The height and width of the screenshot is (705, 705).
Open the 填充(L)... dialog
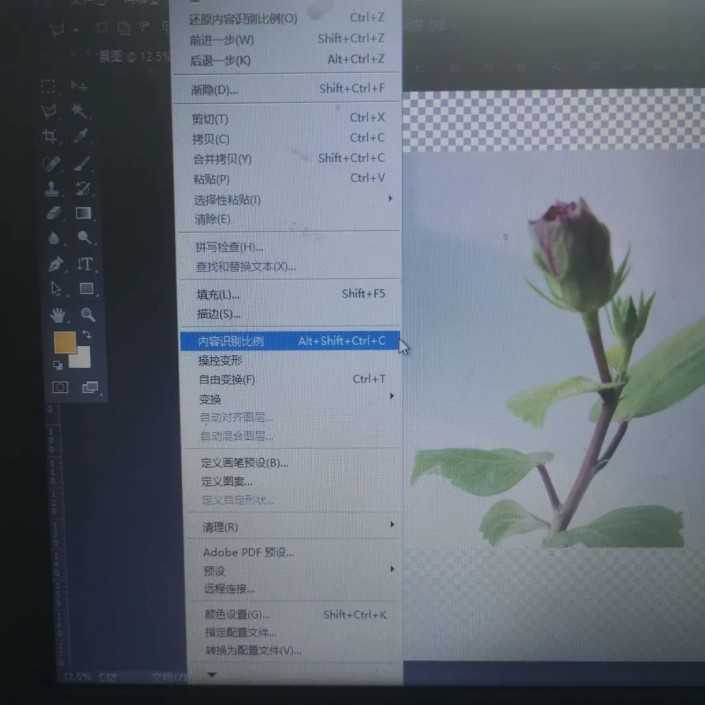point(290,294)
